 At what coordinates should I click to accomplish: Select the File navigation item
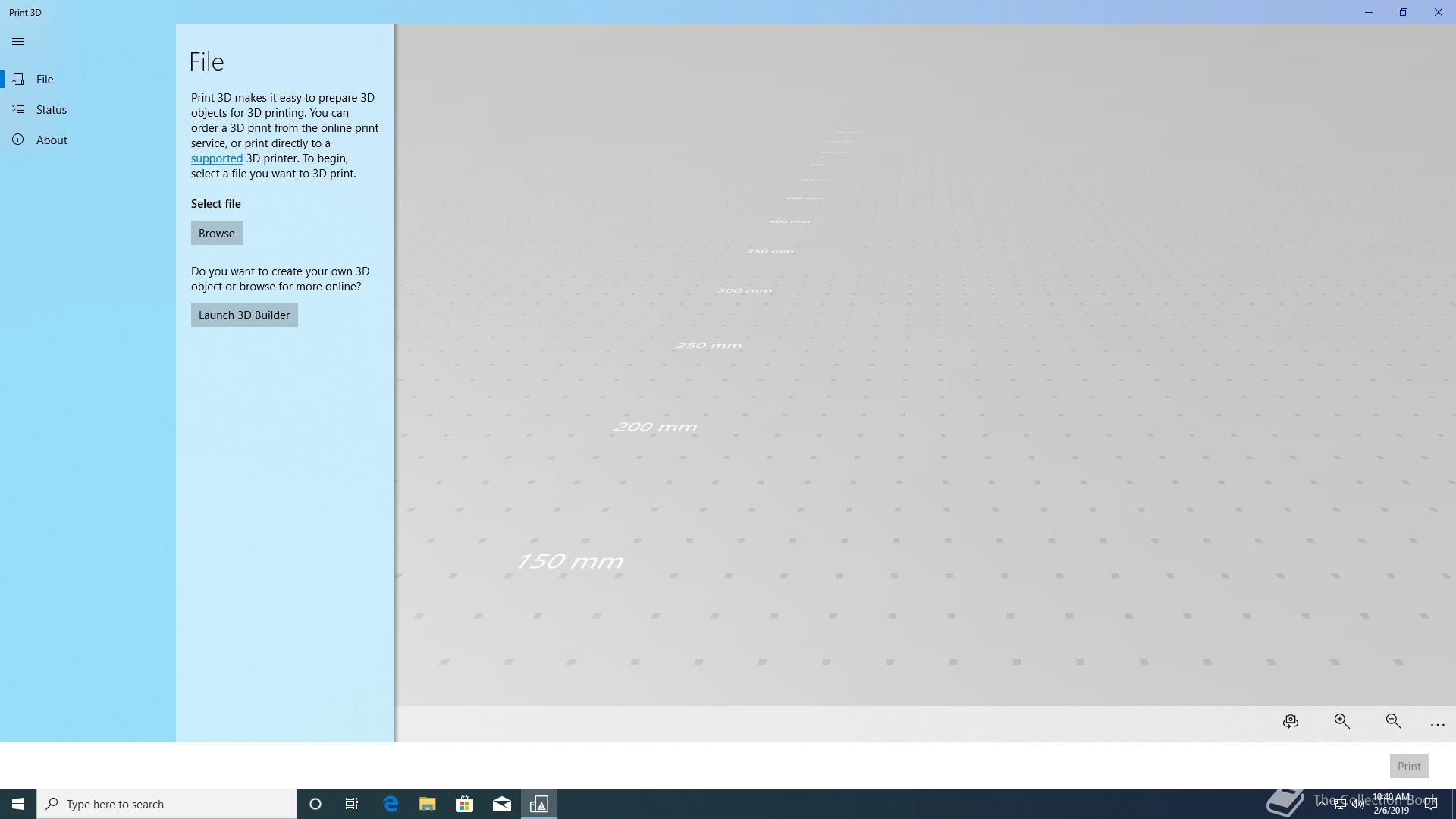pyautogui.click(x=88, y=79)
